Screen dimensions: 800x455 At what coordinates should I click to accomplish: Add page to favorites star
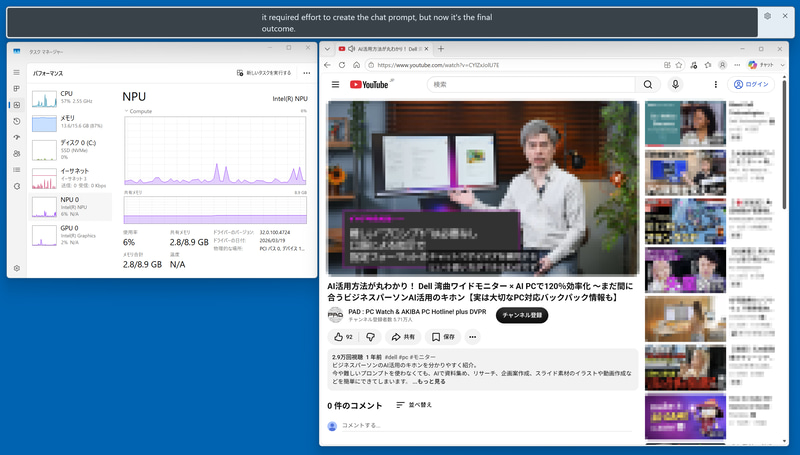[679, 65]
